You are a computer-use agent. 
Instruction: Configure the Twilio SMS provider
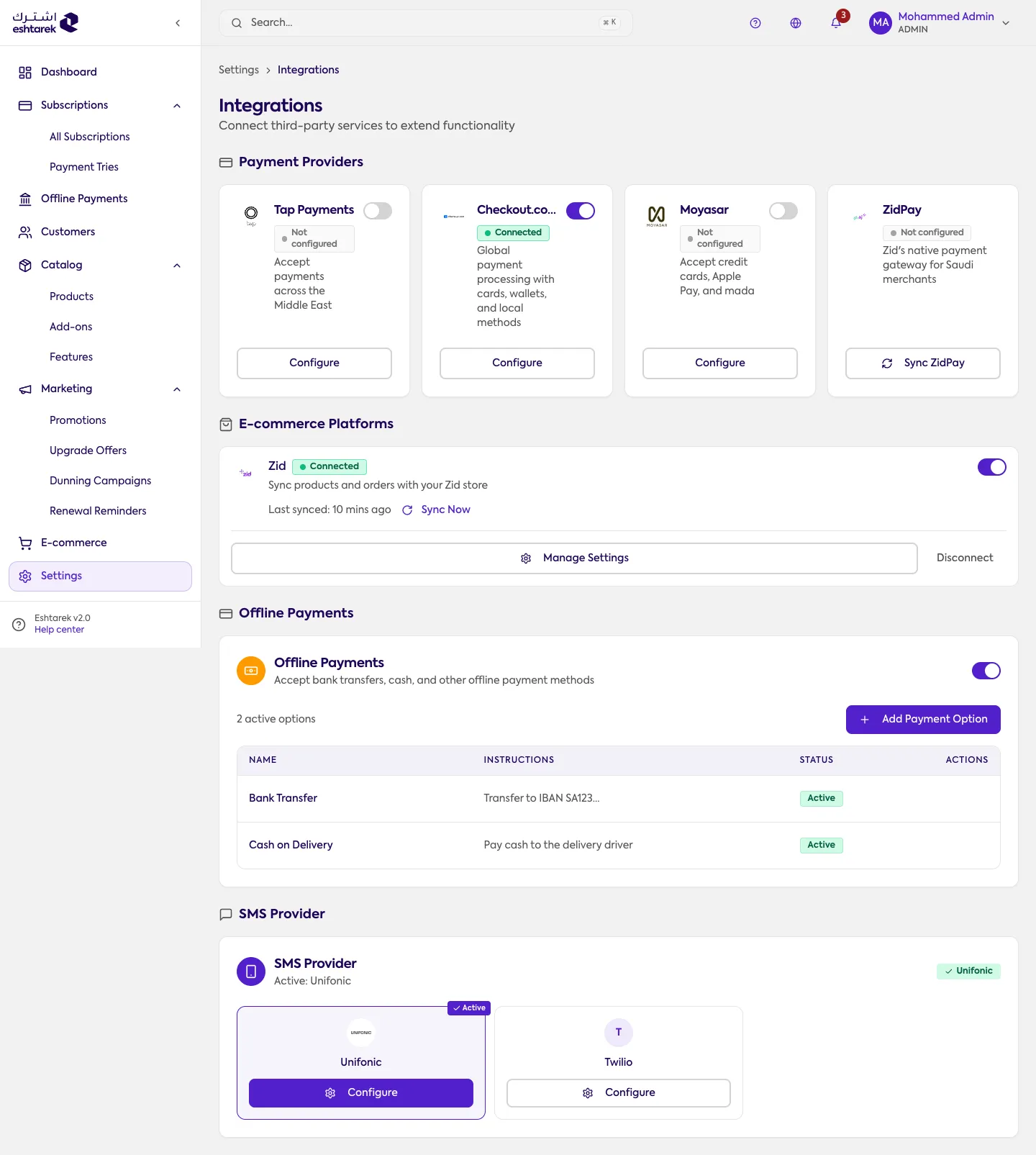click(619, 1093)
